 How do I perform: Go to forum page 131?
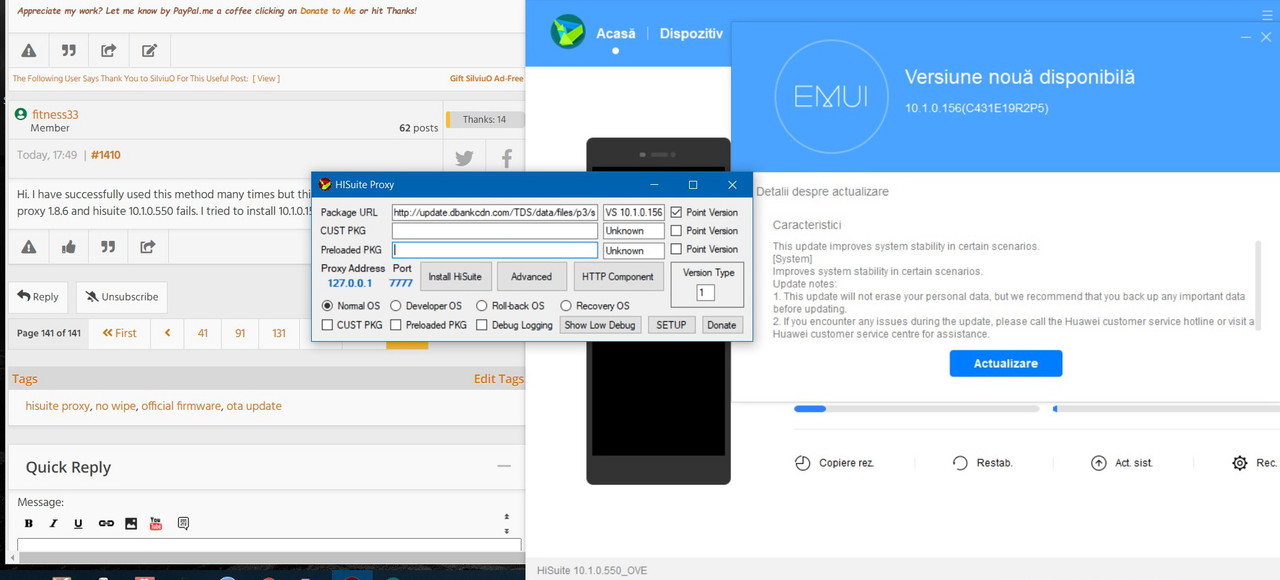[x=279, y=333]
